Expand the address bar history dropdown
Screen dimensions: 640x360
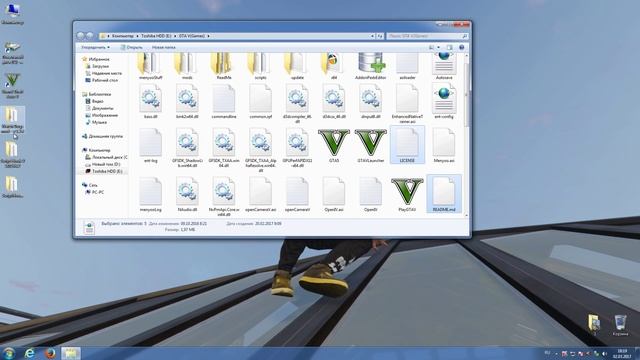[372, 36]
